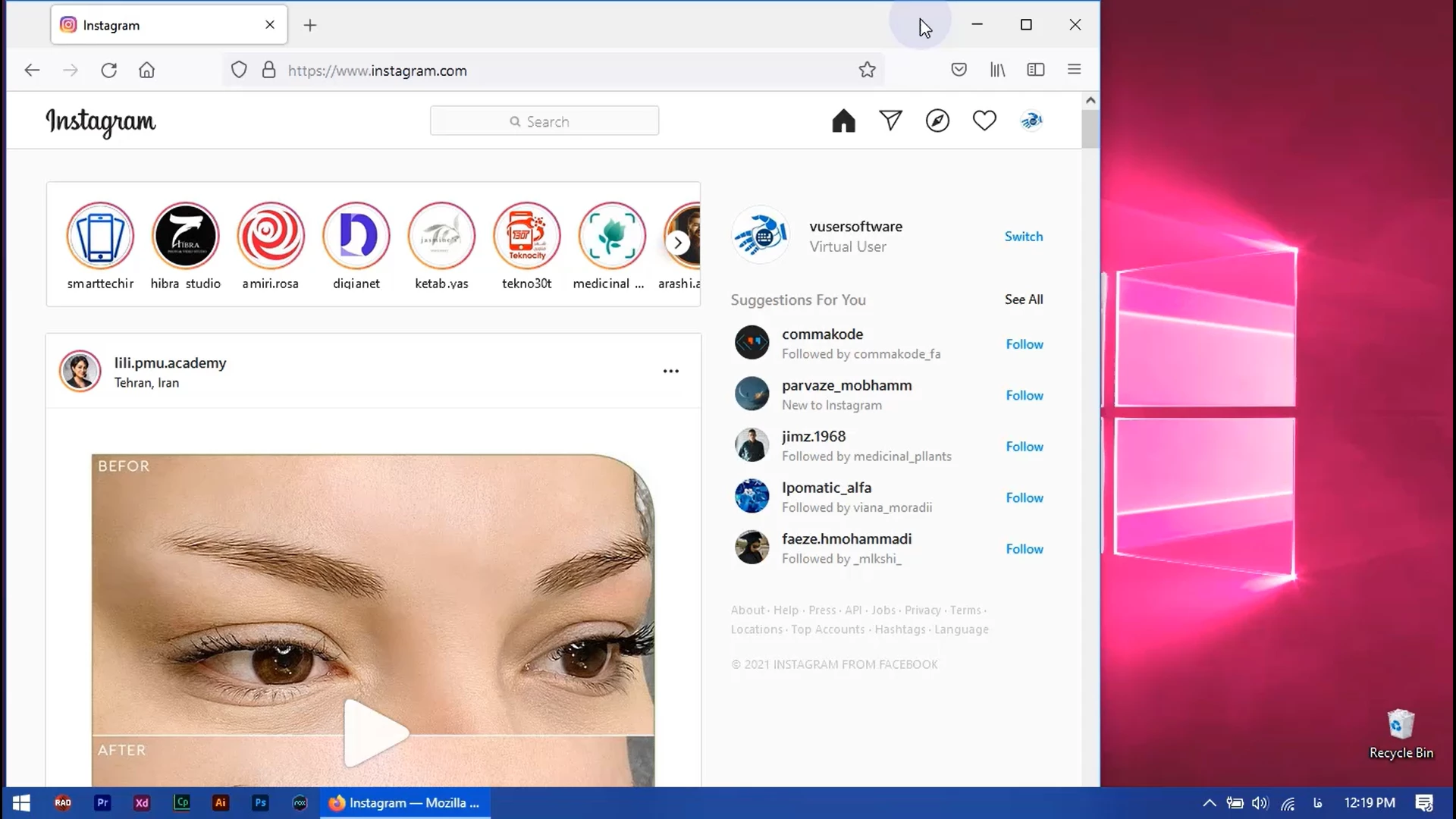
Task: Open Direct messages paper plane icon
Action: pos(890,121)
